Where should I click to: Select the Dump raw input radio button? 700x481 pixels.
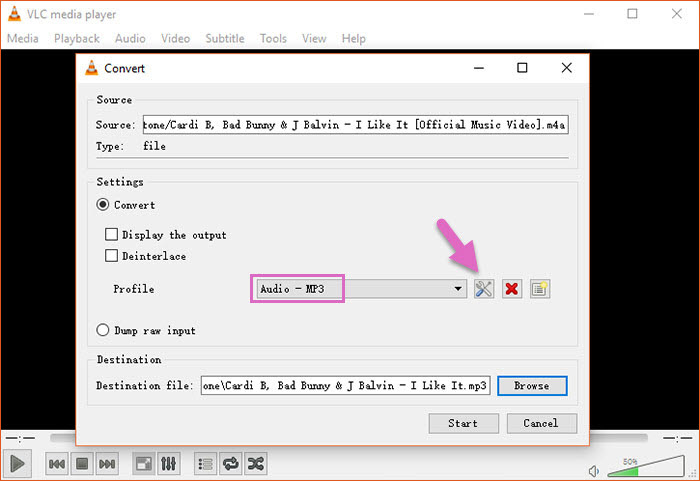pos(103,330)
